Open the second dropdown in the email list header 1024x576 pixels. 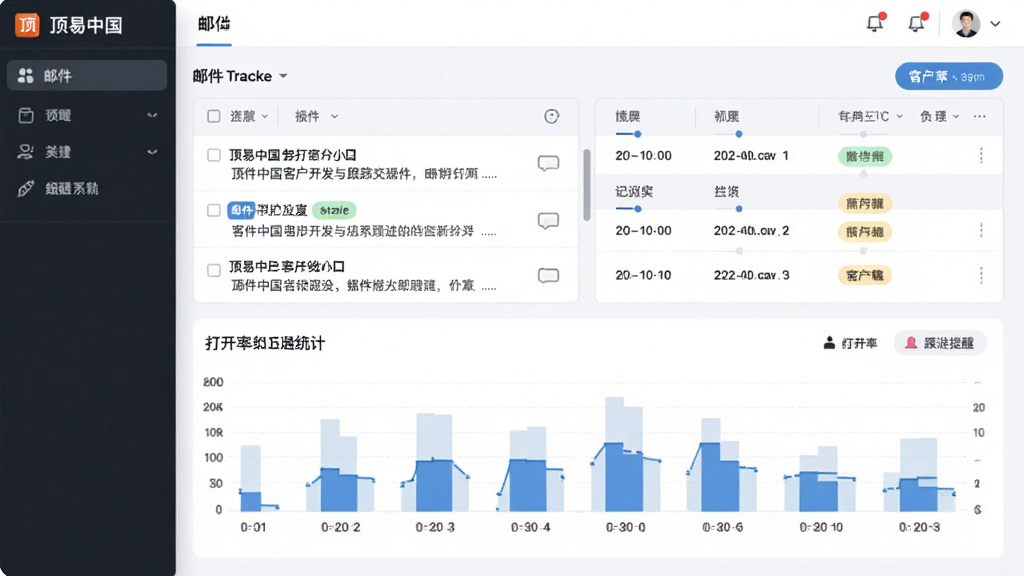317,116
